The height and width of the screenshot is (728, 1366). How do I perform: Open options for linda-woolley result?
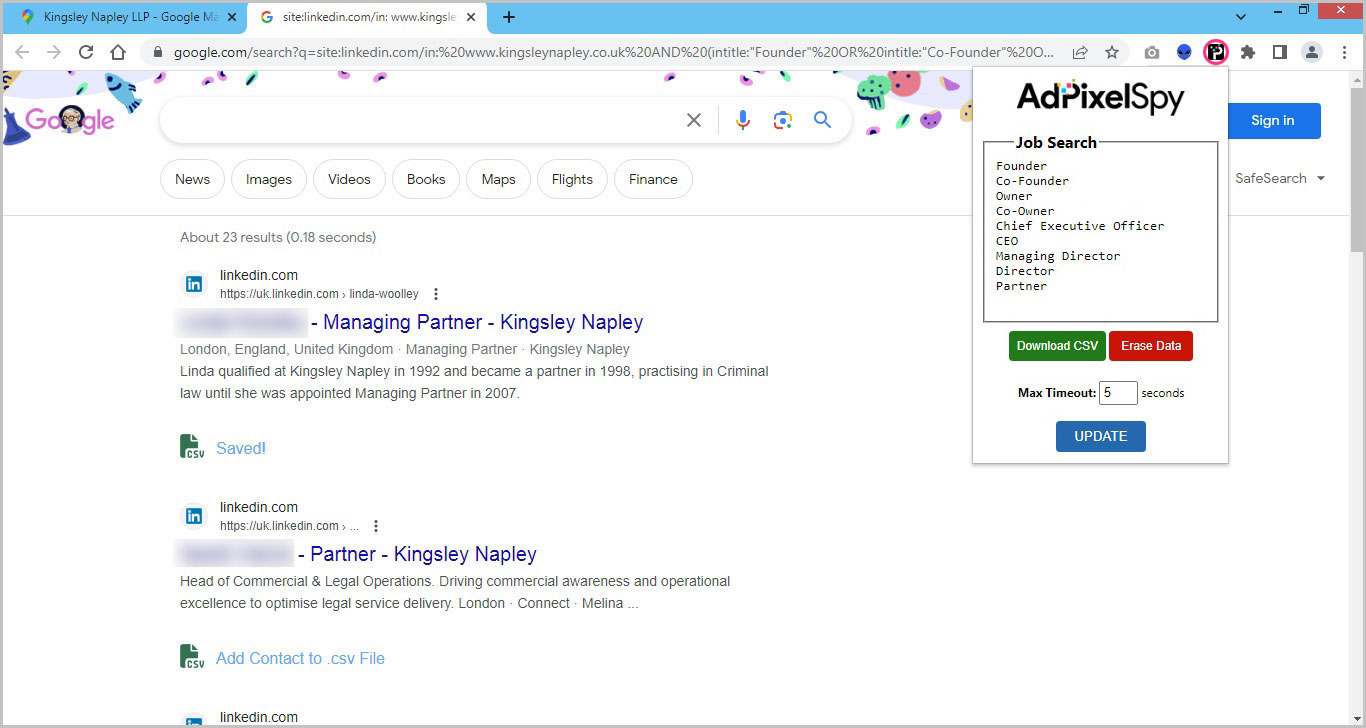pos(436,294)
